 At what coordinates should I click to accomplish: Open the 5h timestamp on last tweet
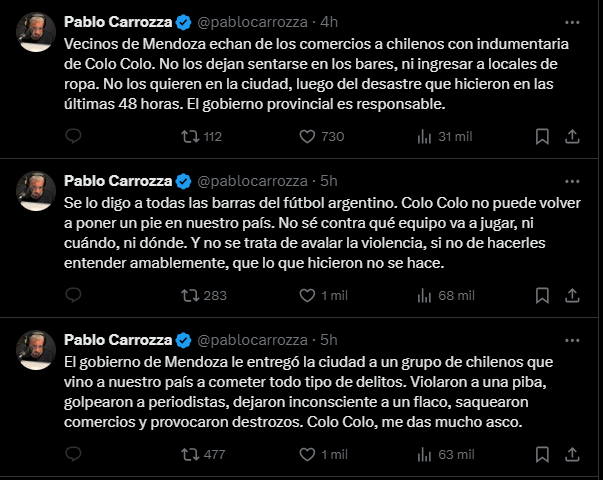coord(329,340)
